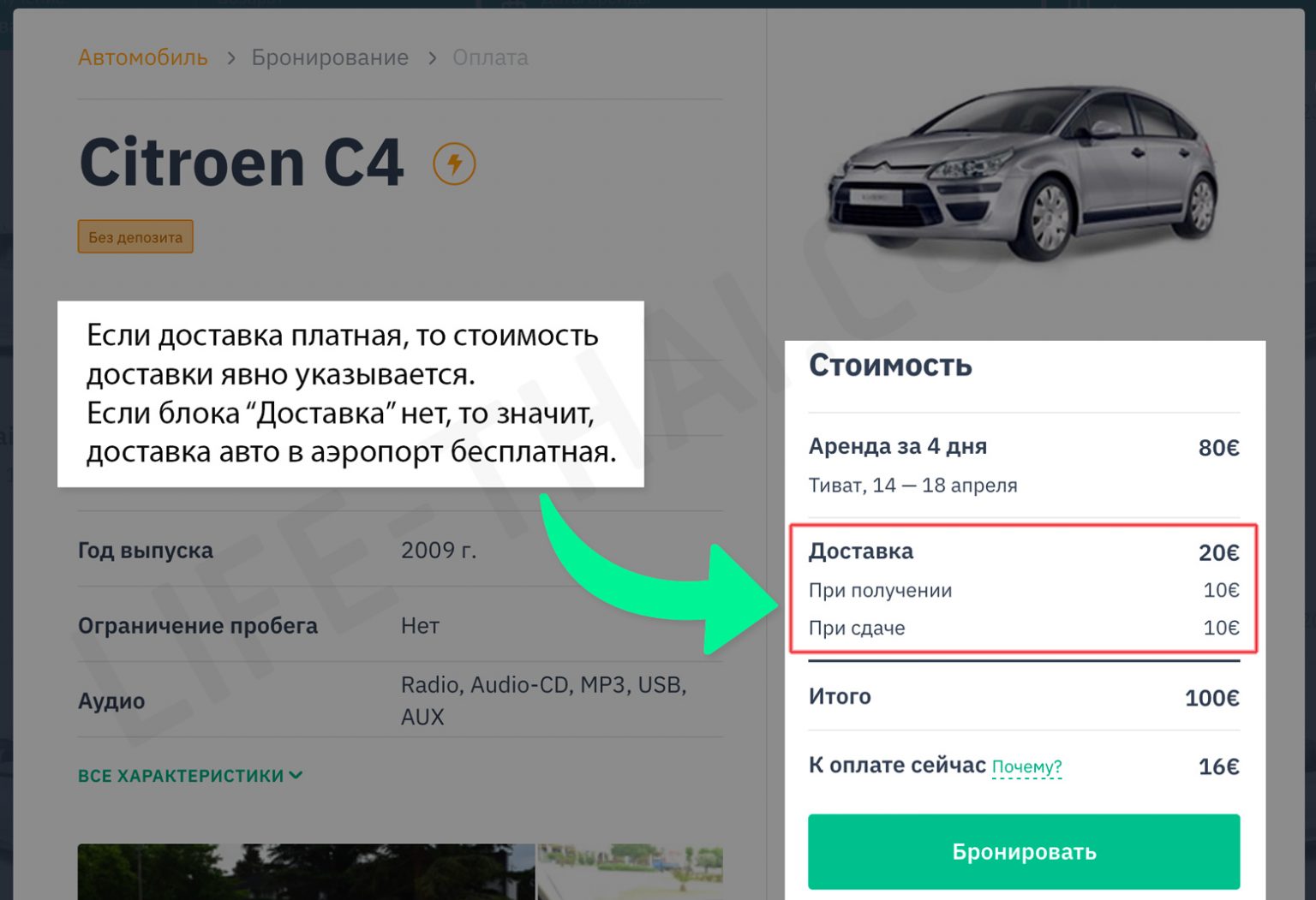1316x900 pixels.
Task: Click the Нет mileage limit value
Action: [420, 626]
